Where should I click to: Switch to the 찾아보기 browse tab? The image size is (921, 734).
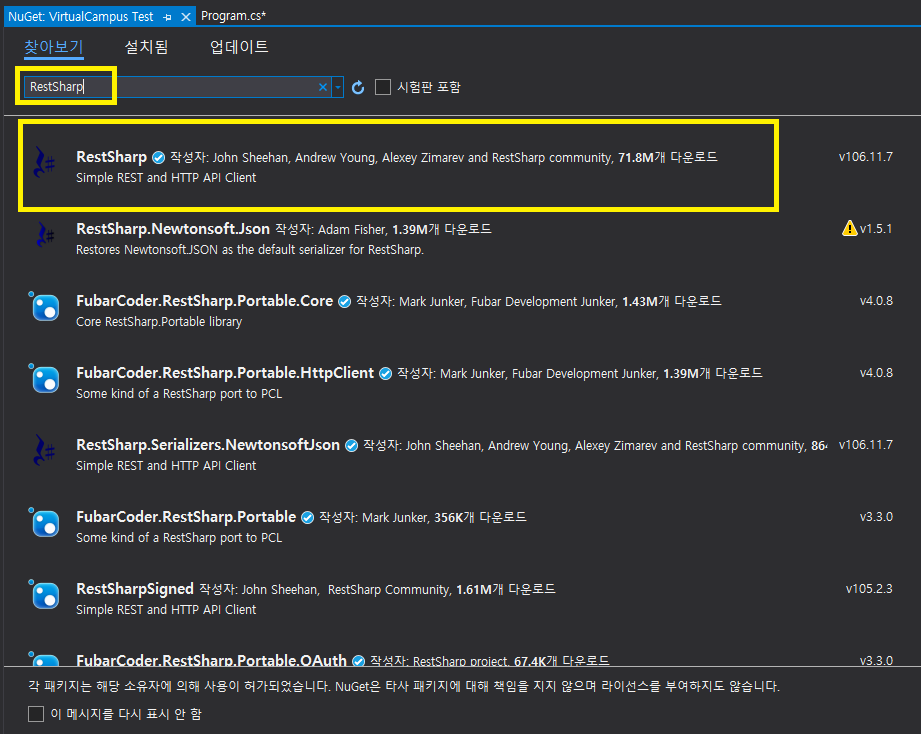pyautogui.click(x=54, y=47)
